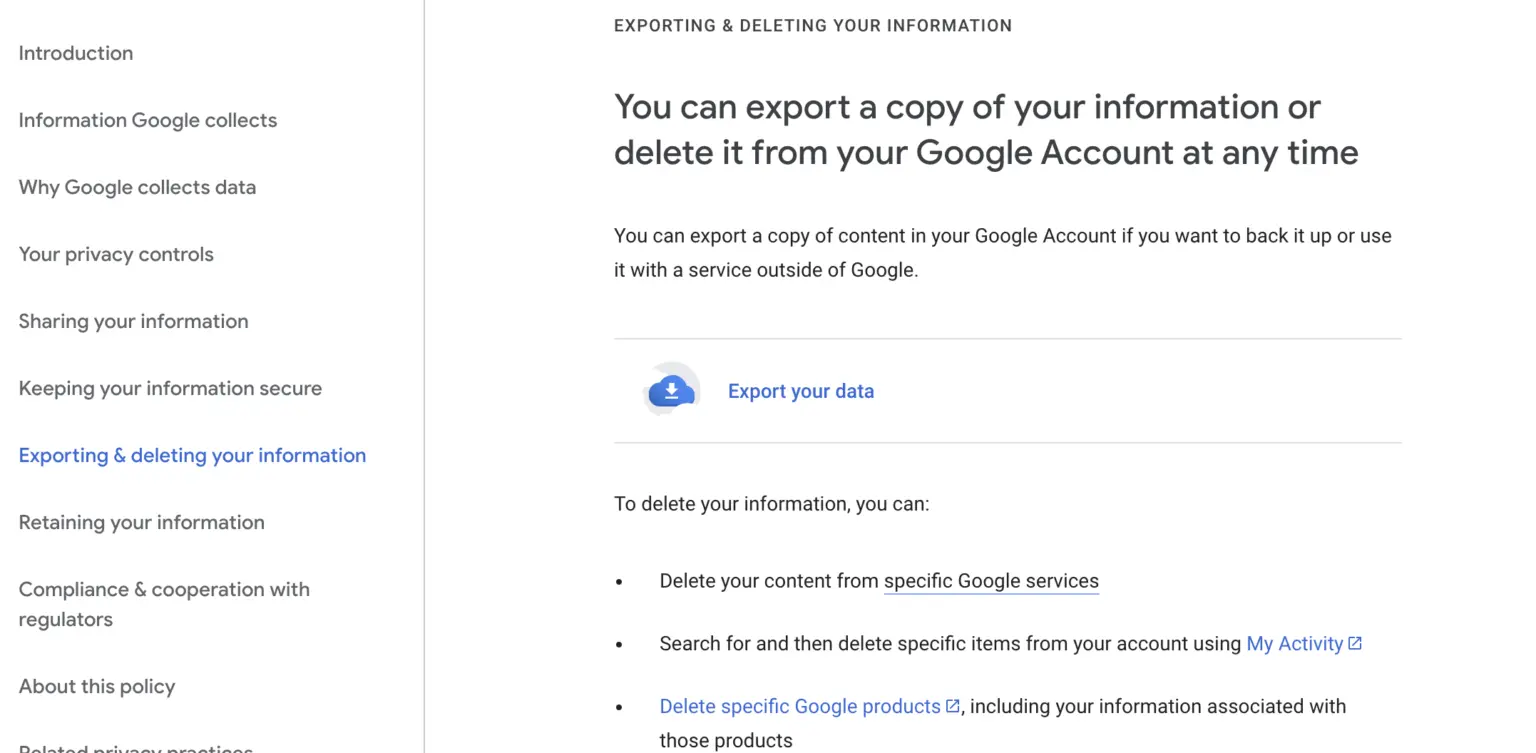Open Sharing your information section
The height and width of the screenshot is (753, 1536).
133,321
